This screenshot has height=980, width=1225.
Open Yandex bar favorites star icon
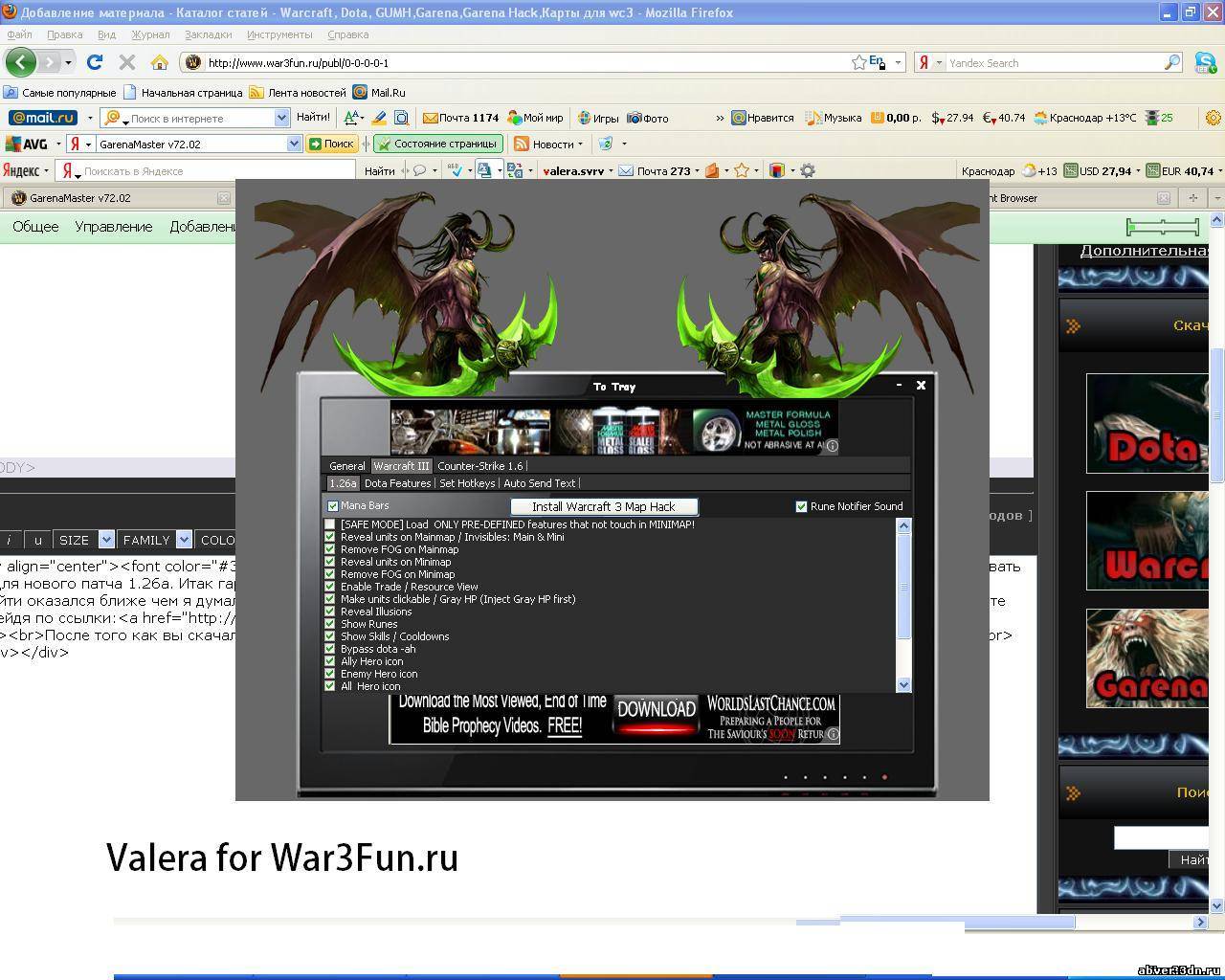pyautogui.click(x=741, y=170)
